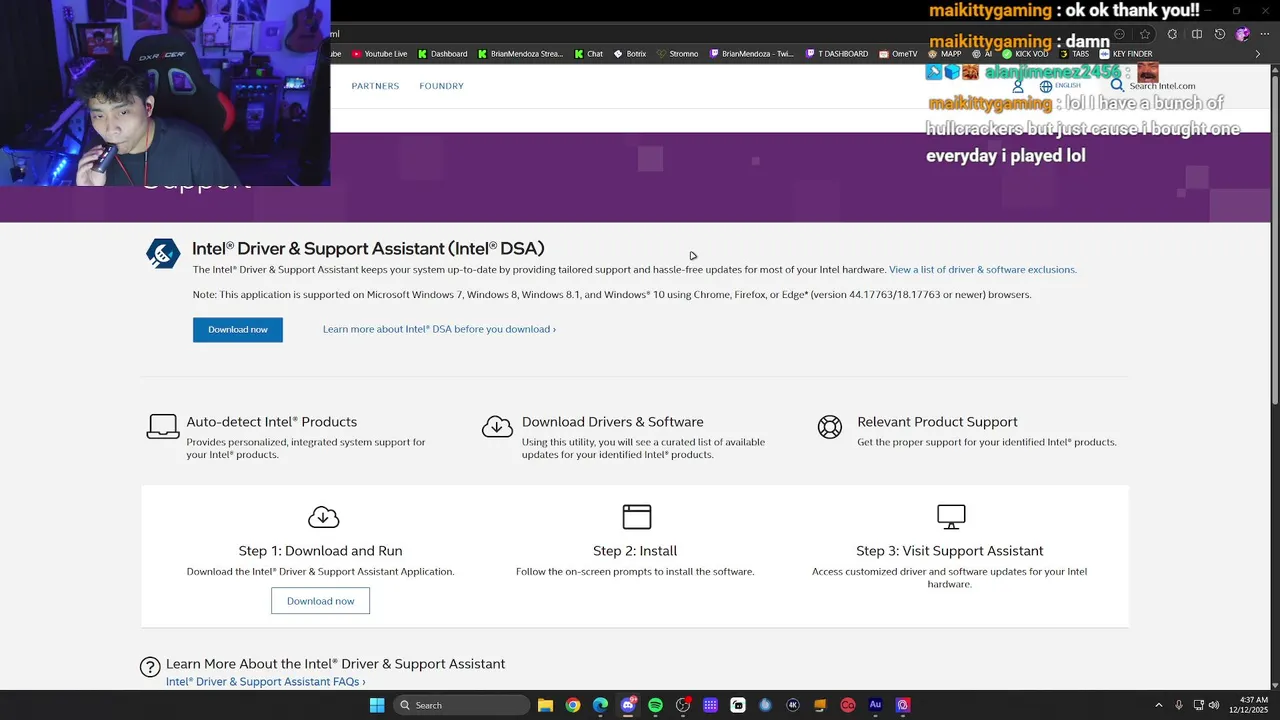Click the Intel DSA wrench logo icon

point(163,254)
